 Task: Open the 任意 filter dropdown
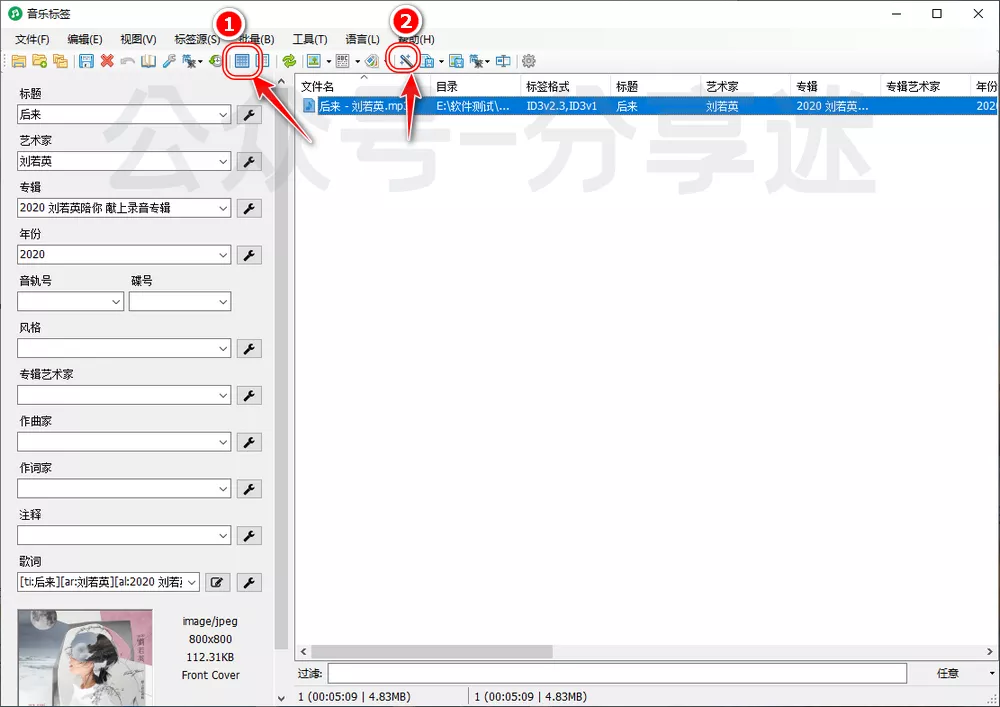coord(990,673)
